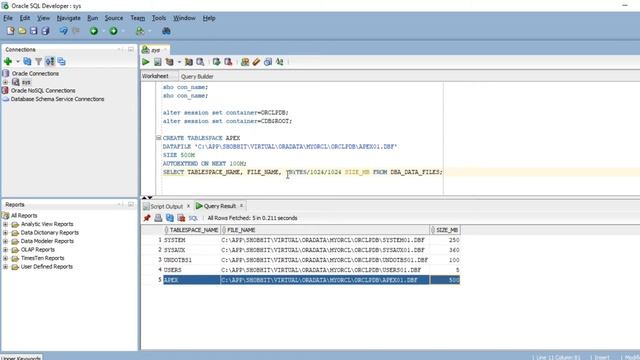
Task: Open the new connection plus dropdown arrow
Action: [x=18, y=62]
